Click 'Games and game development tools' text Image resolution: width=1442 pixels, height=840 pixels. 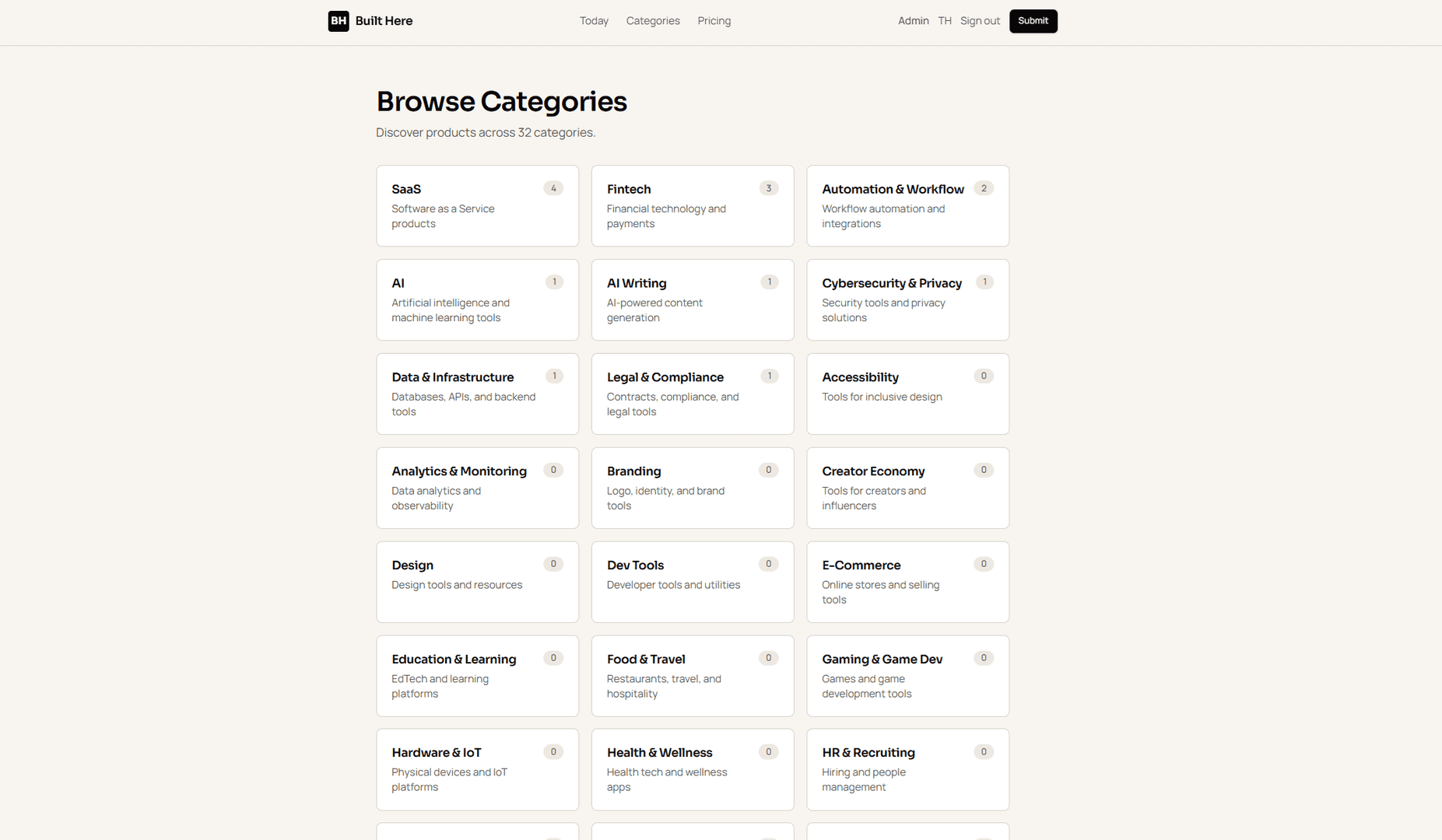point(867,687)
